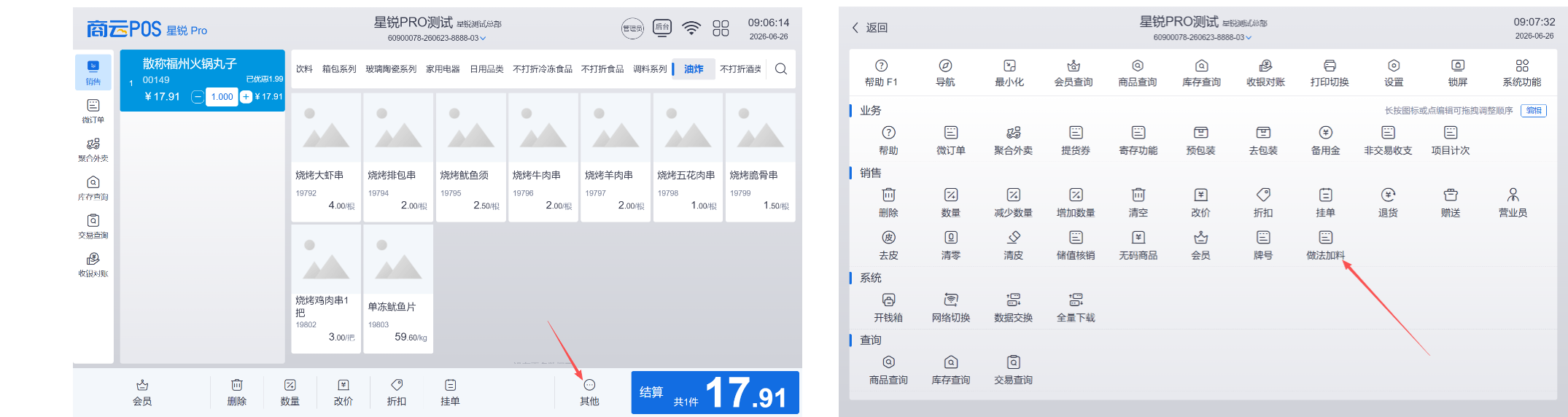
Task: Expand store code dropdown on sales screen
Action: 483,38
